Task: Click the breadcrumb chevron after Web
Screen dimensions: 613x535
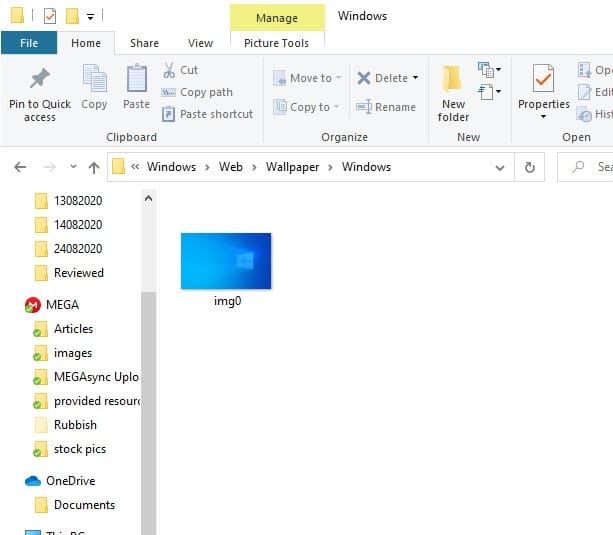Action: pyautogui.click(x=254, y=167)
